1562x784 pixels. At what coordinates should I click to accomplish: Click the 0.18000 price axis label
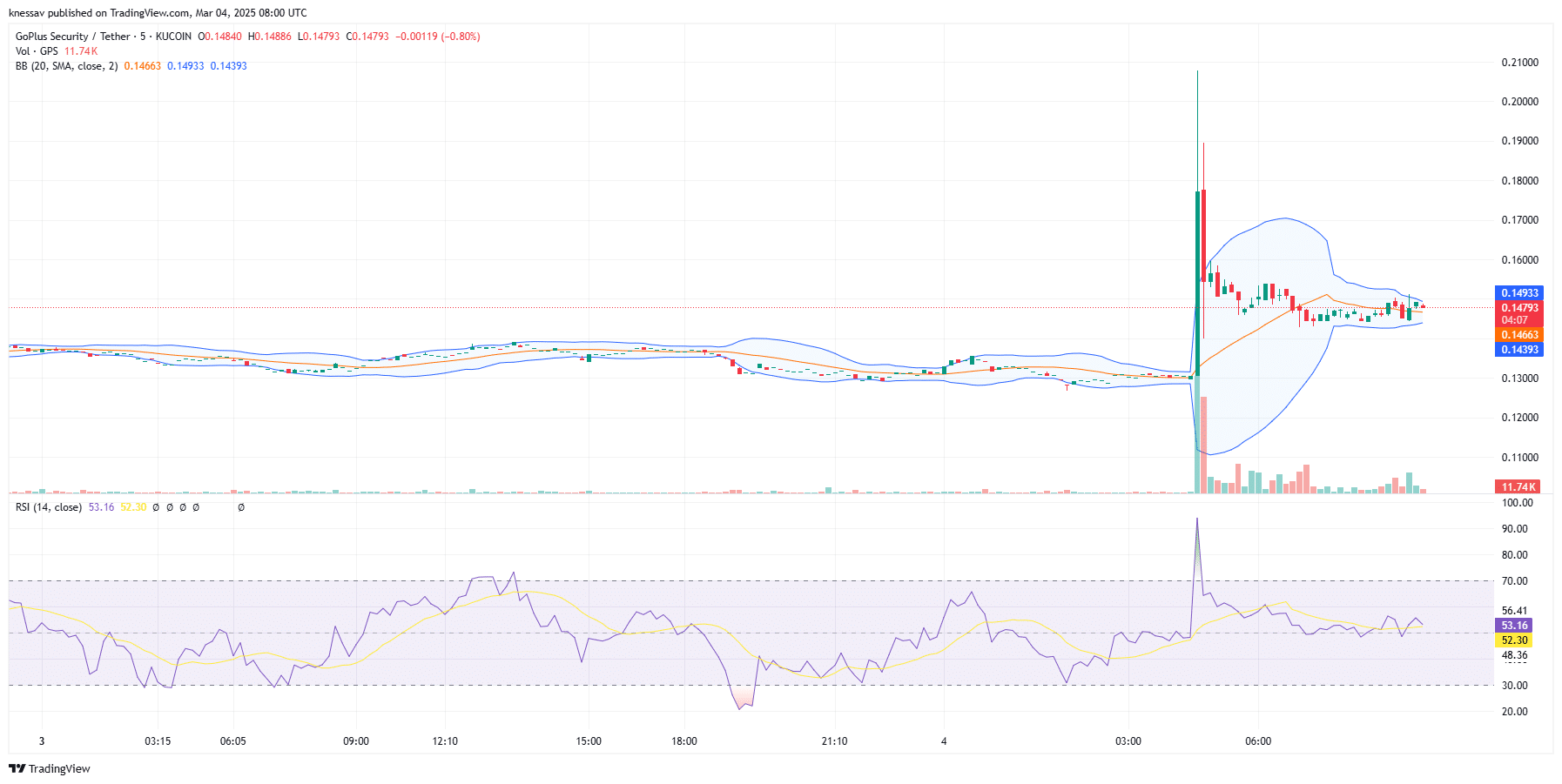click(1520, 181)
